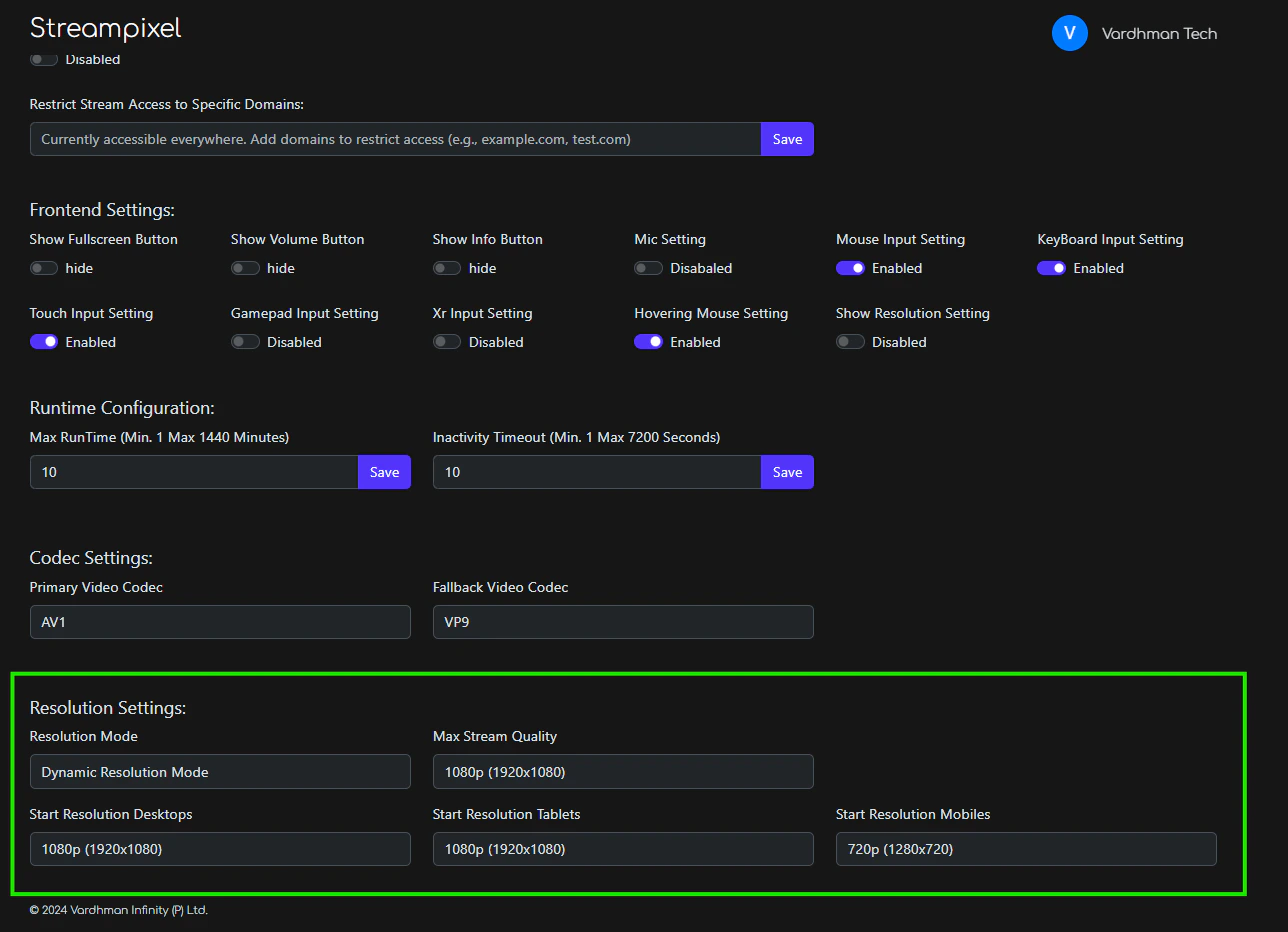Enable the Xr Input Setting switch

click(447, 342)
